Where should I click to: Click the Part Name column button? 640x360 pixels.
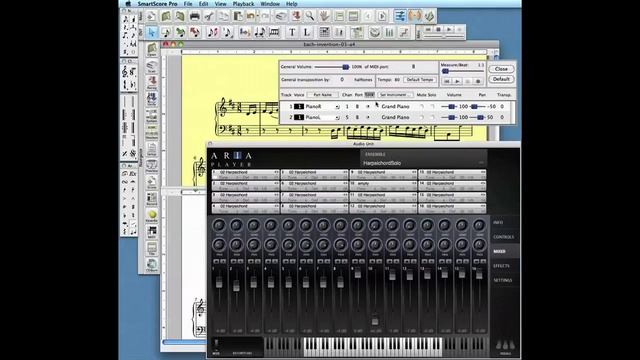coord(322,95)
